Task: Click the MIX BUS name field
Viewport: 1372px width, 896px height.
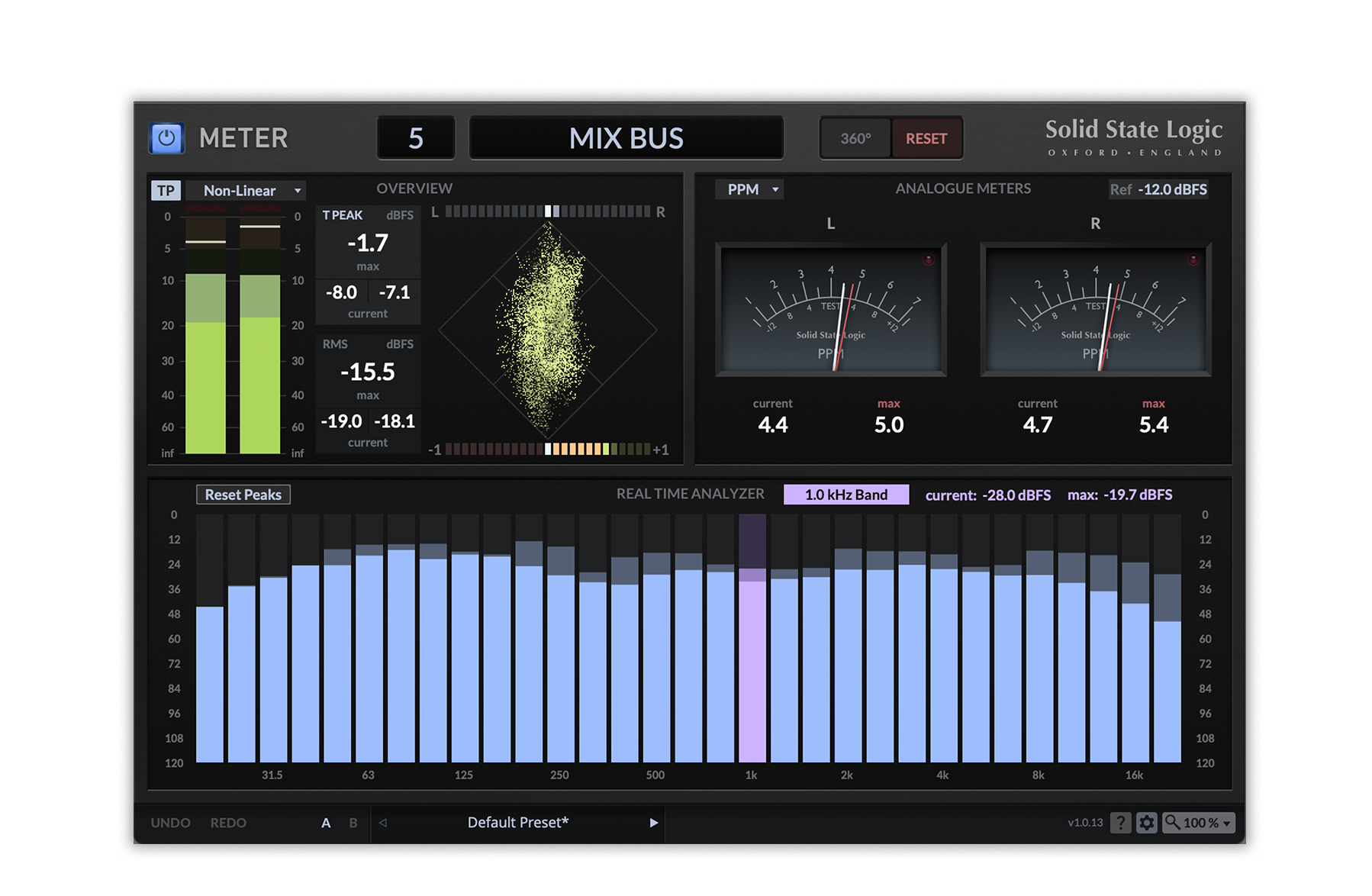Action: click(x=626, y=138)
